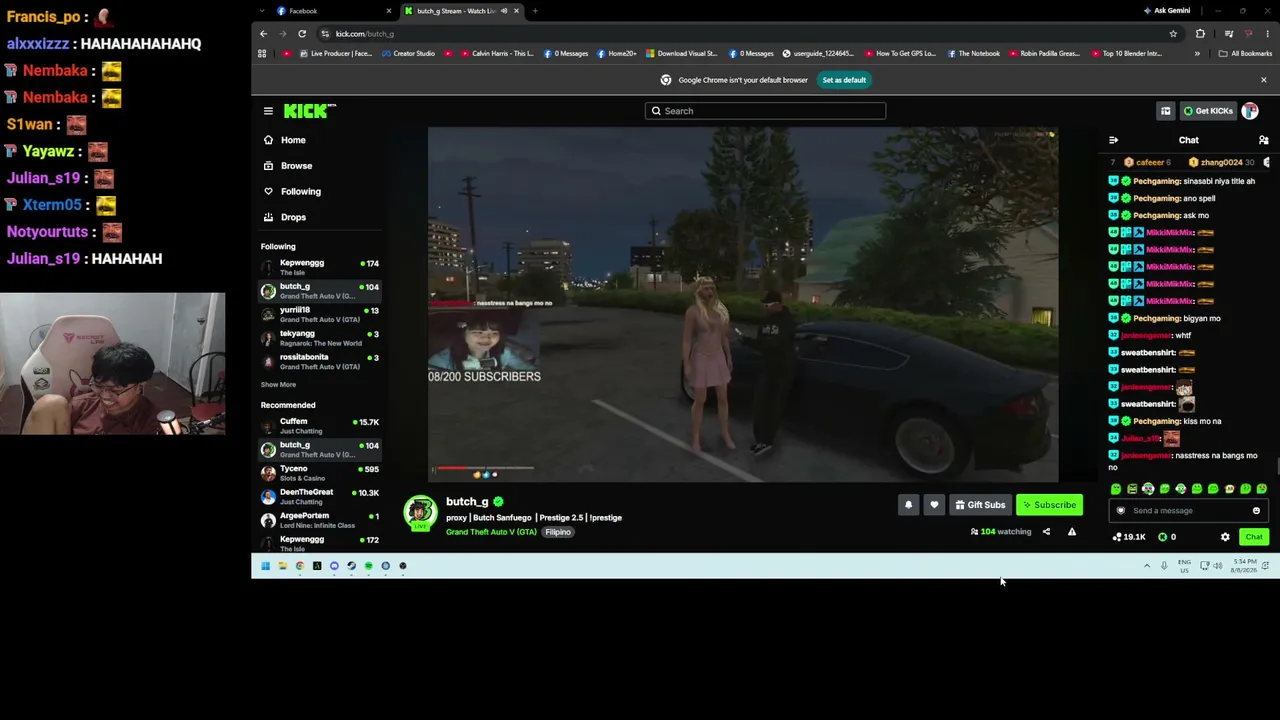The image size is (1280, 720).
Task: Open File Explorer from the taskbar
Action: (282, 566)
